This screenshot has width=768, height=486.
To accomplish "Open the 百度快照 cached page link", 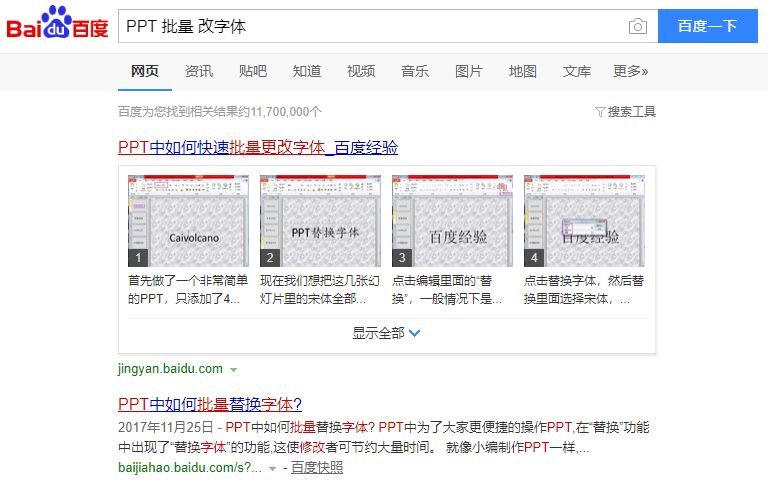I will pos(317,468).
